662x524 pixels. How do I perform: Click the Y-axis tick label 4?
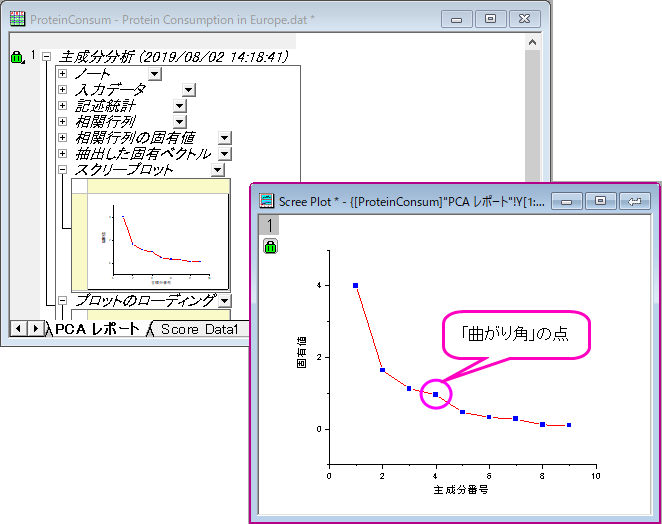pyautogui.click(x=319, y=285)
